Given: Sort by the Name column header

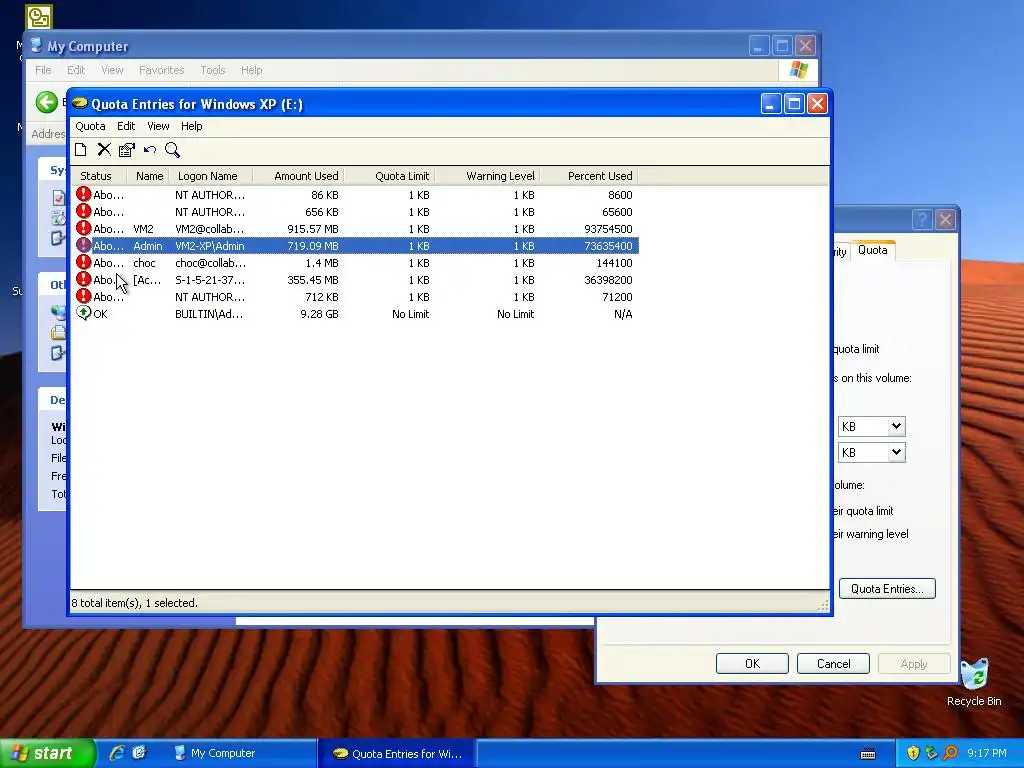Looking at the screenshot, I should point(149,176).
